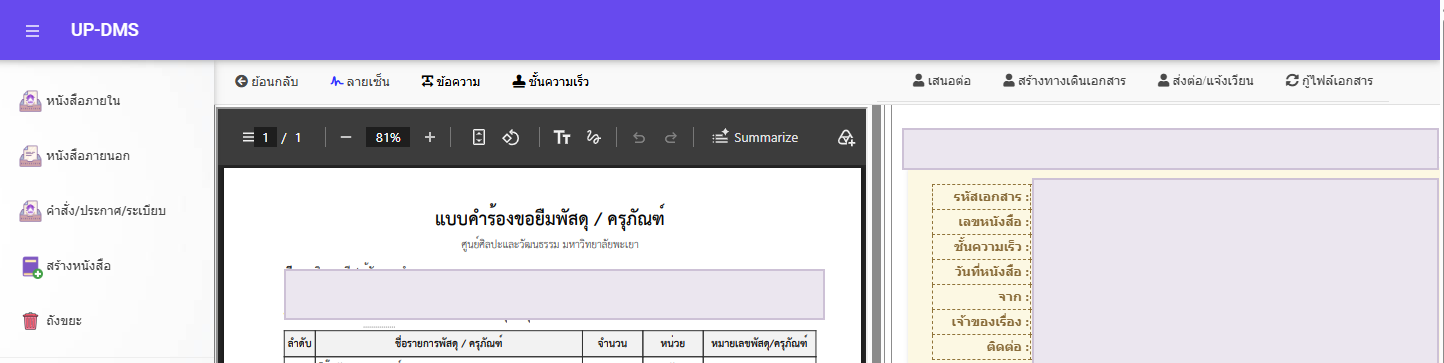The width and height of the screenshot is (1444, 363).
Task: Zoom out the PDF with minus icon
Action: [x=346, y=137]
